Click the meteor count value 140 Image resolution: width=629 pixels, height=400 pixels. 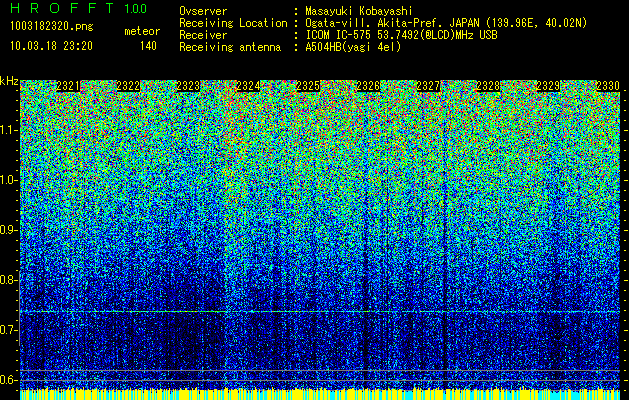pyautogui.click(x=148, y=46)
